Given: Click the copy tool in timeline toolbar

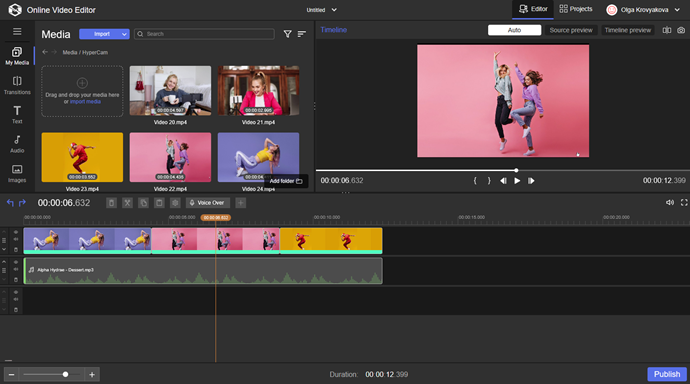Looking at the screenshot, I should 143,203.
